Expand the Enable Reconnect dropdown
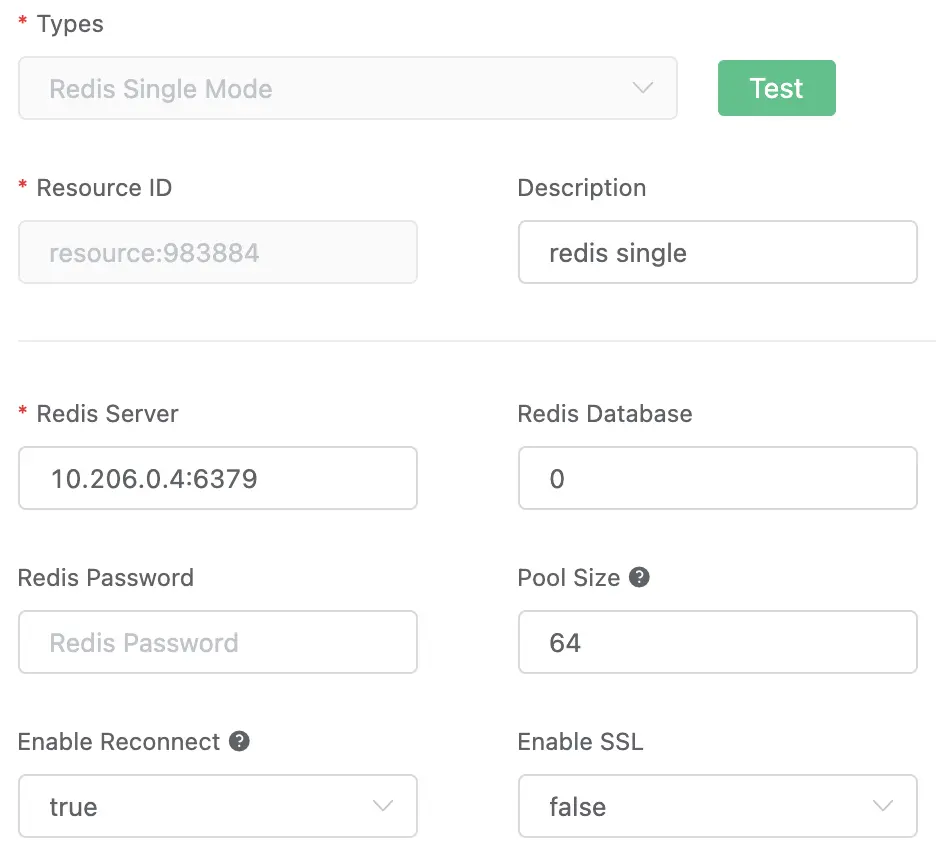Screen dimensions: 936x850 (x=218, y=806)
